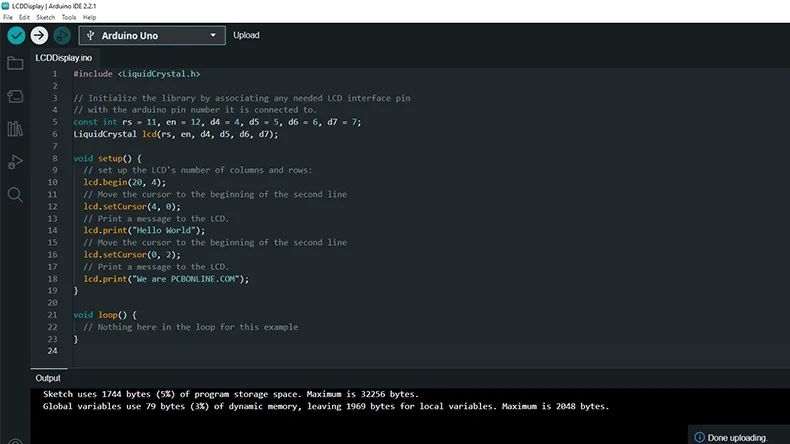Open the Sketch menu

[45, 17]
